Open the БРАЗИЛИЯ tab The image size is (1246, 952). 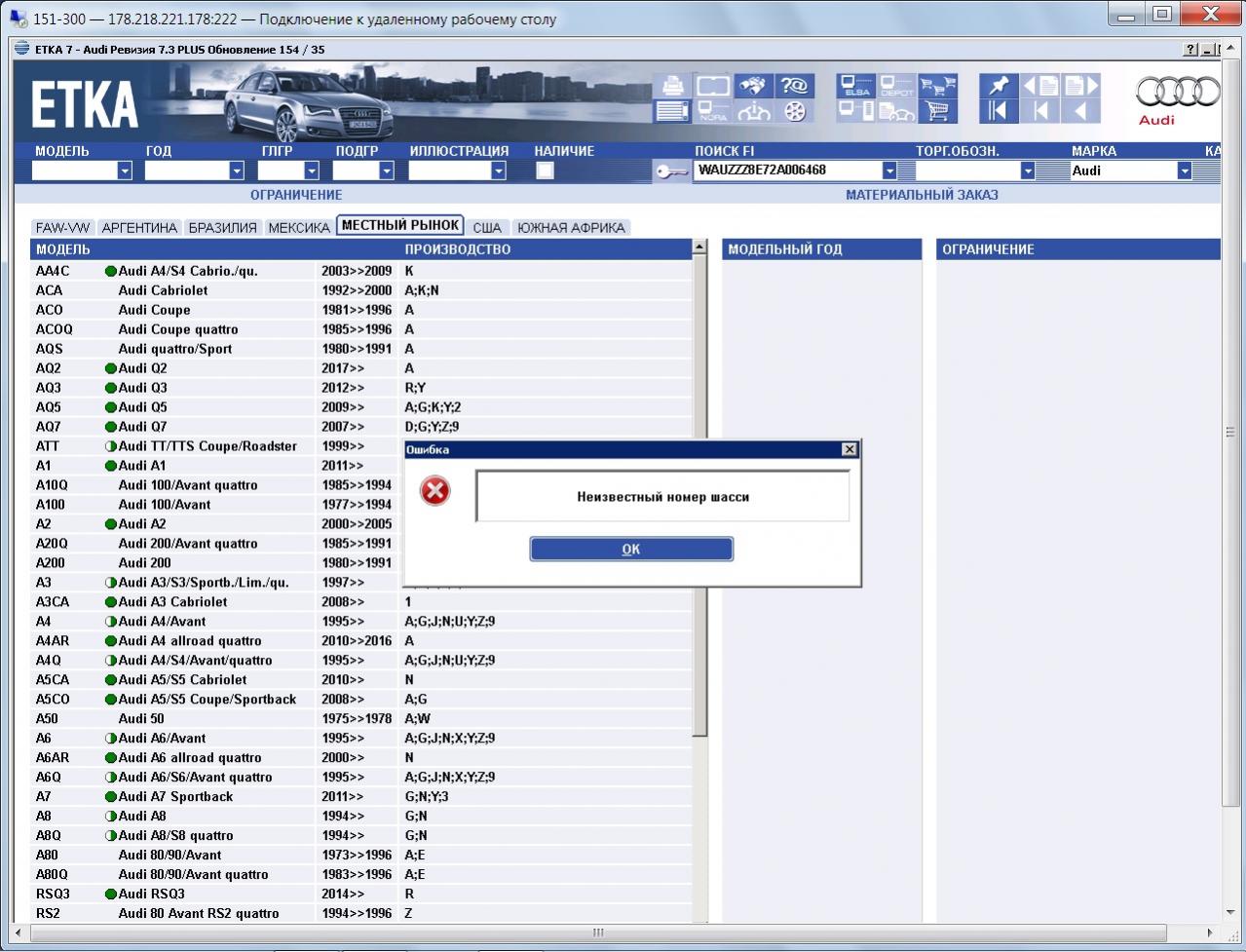223,228
